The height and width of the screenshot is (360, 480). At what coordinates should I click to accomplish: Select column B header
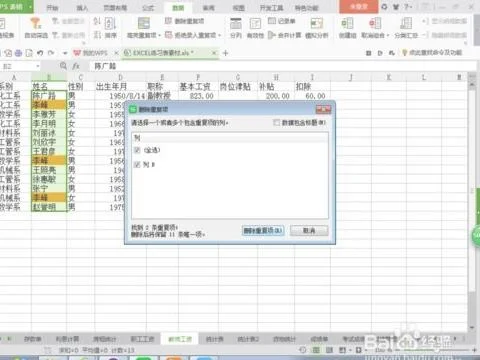[x=49, y=77]
